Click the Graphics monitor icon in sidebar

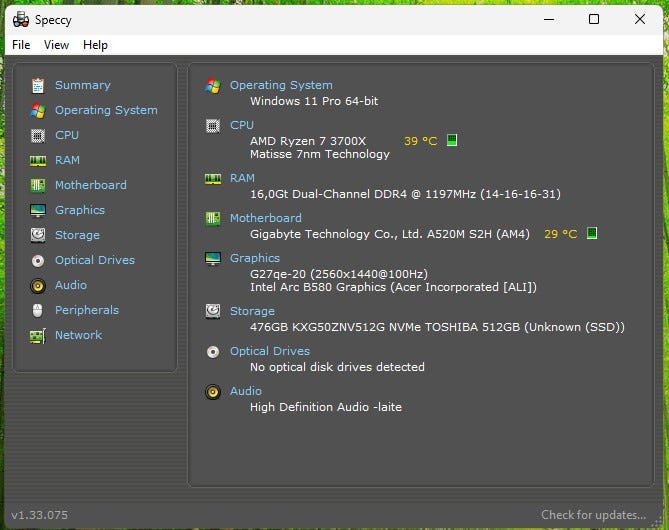point(38,210)
